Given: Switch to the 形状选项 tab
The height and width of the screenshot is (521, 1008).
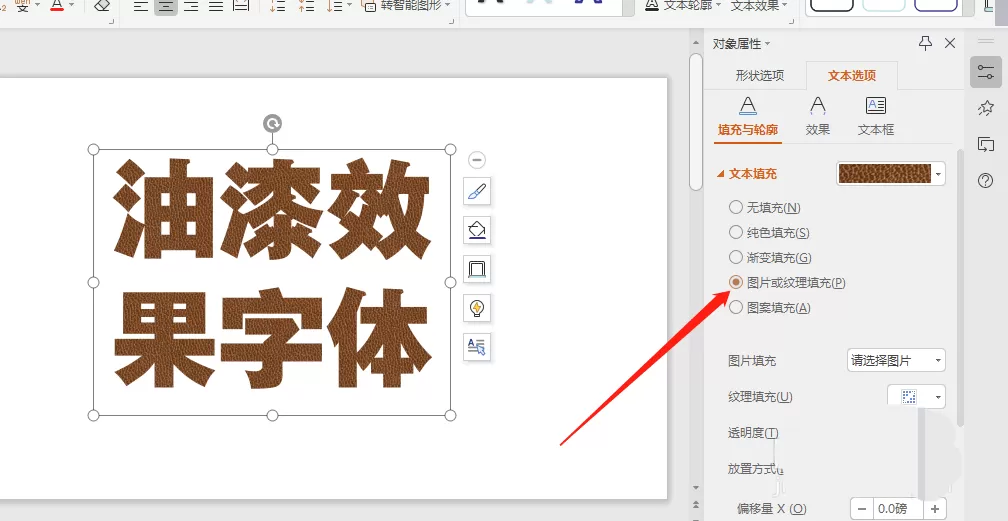Looking at the screenshot, I should [x=760, y=75].
